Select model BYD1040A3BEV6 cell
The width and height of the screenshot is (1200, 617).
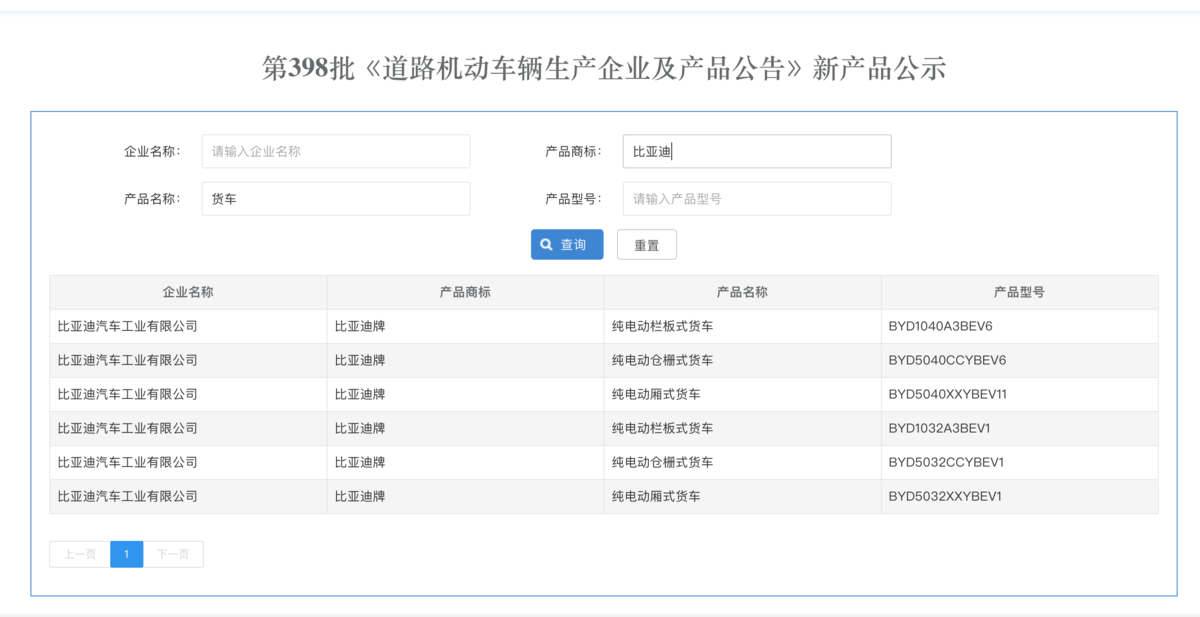[x=940, y=326]
